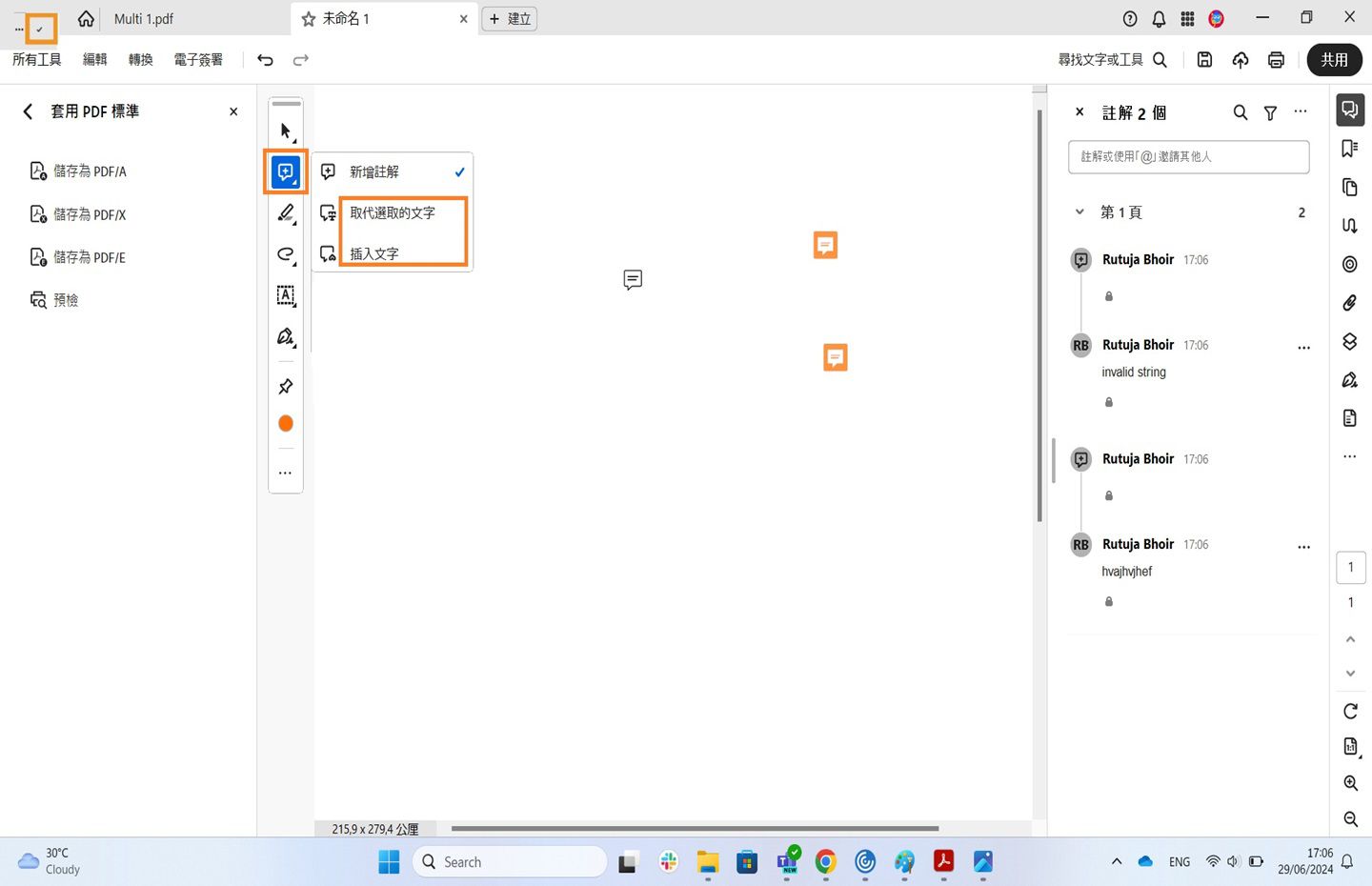Click the document vertical scrollbar

1039,315
